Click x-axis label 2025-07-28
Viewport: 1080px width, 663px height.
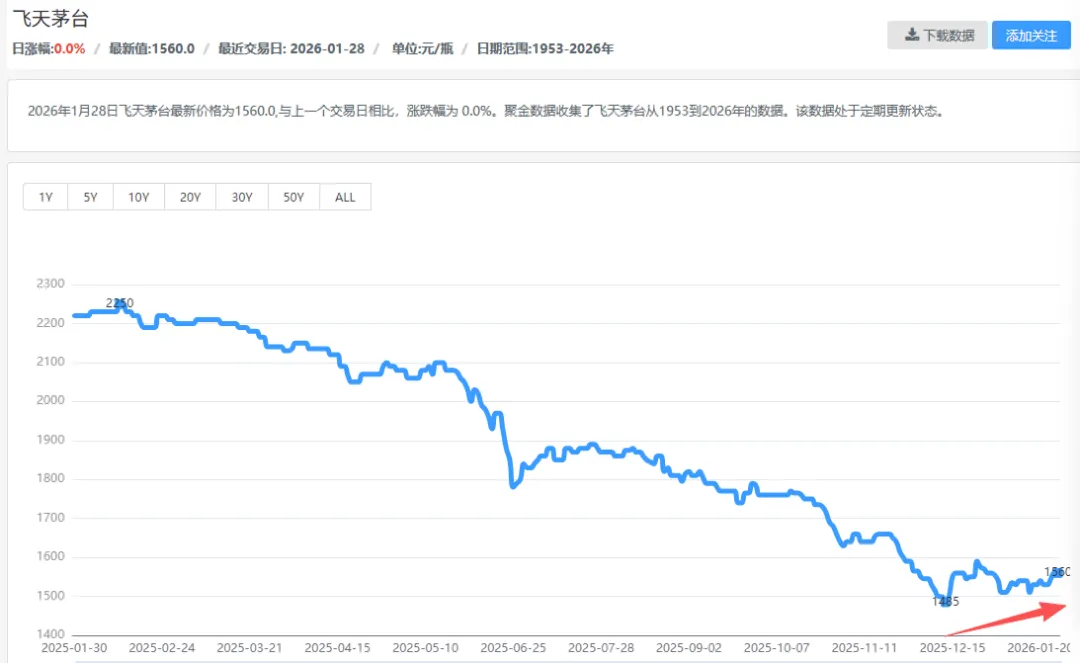(601, 648)
